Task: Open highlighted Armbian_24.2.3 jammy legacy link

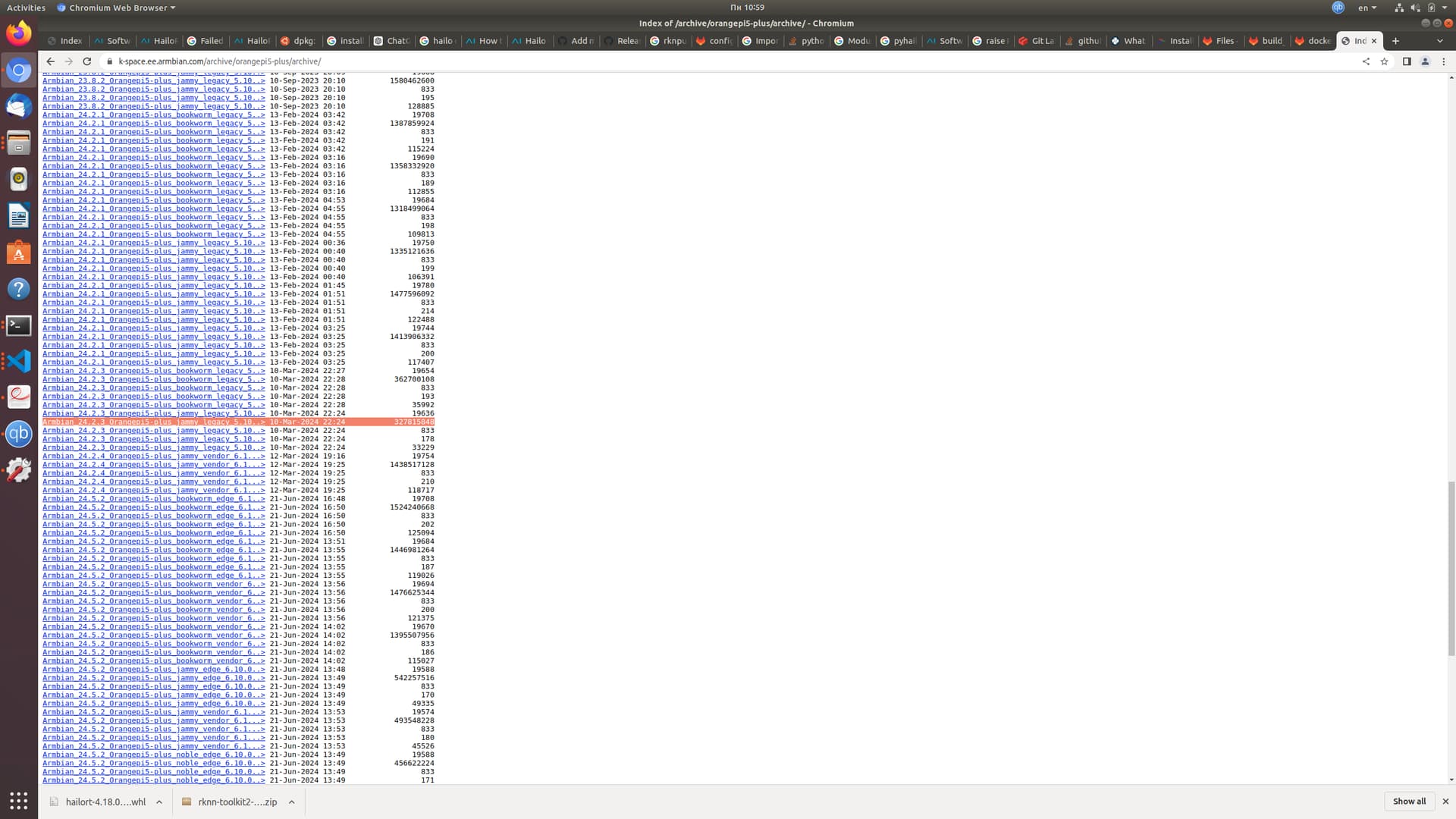Action: tap(153, 422)
